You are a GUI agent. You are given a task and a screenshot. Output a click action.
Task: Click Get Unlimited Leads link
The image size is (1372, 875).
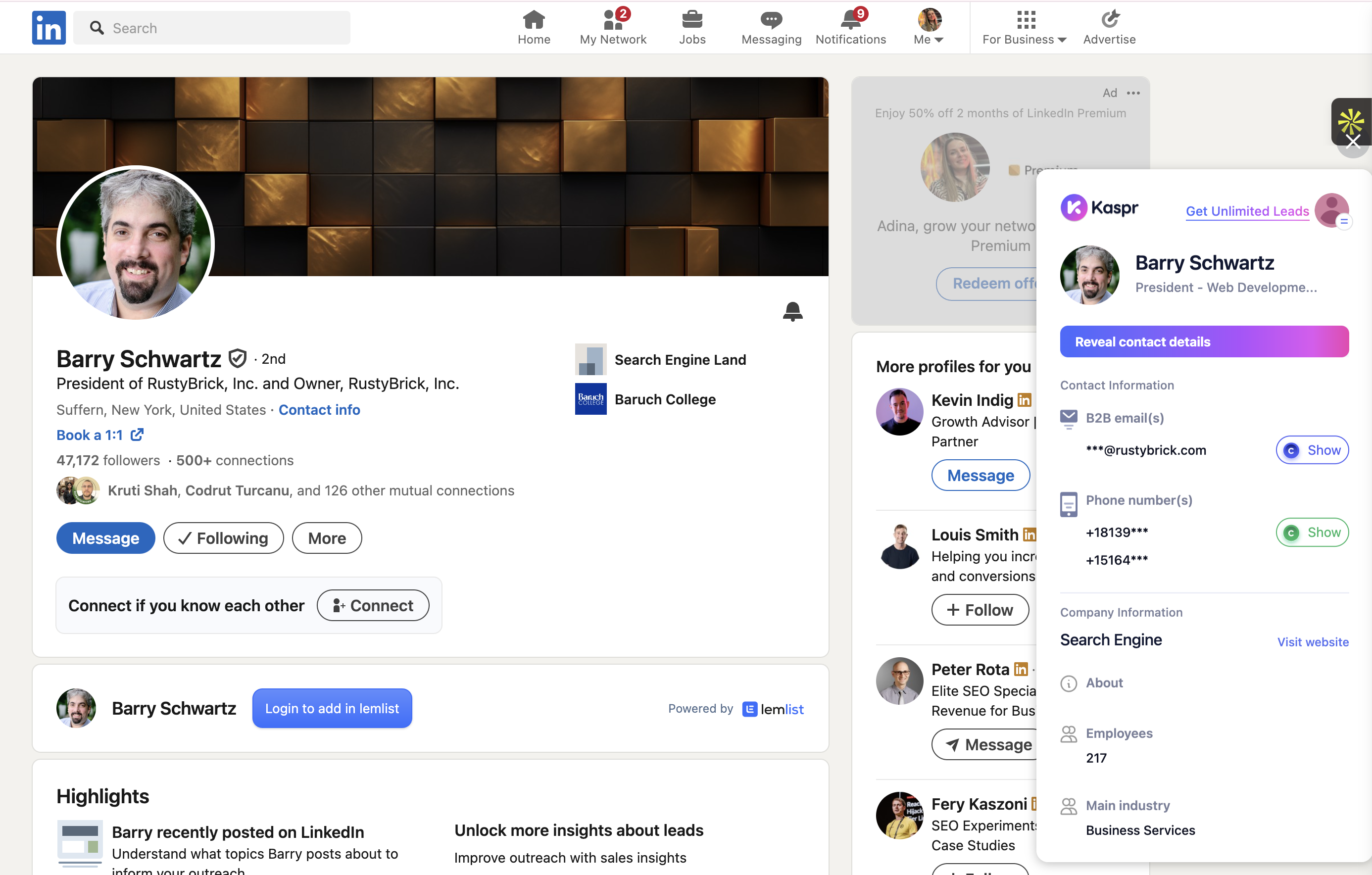1247,211
